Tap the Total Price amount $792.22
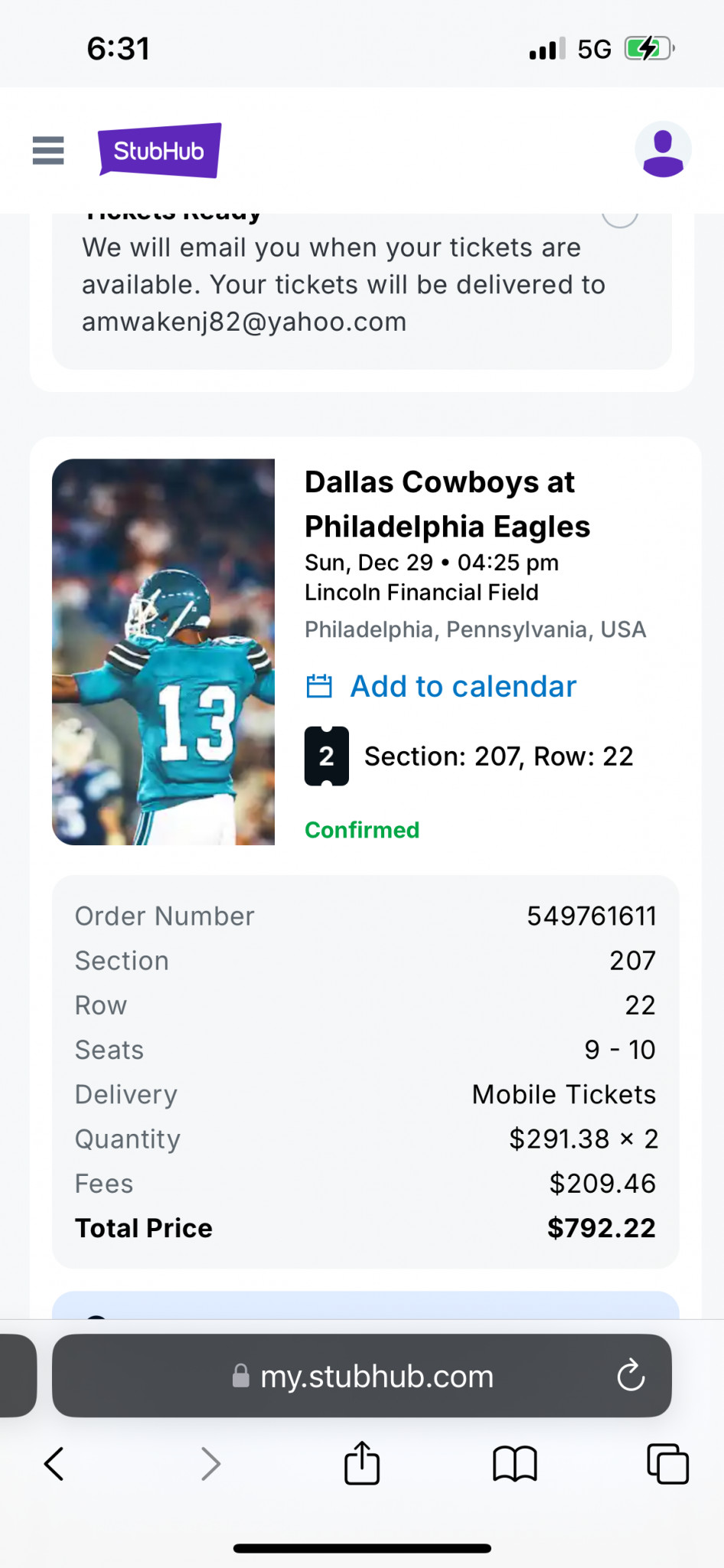This screenshot has width=724, height=1568. (x=601, y=1228)
